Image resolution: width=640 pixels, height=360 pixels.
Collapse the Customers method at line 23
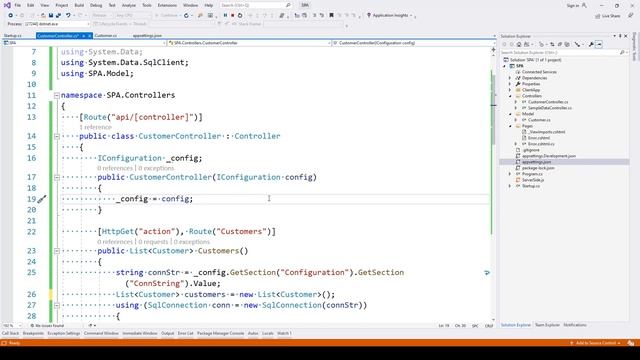[57, 251]
